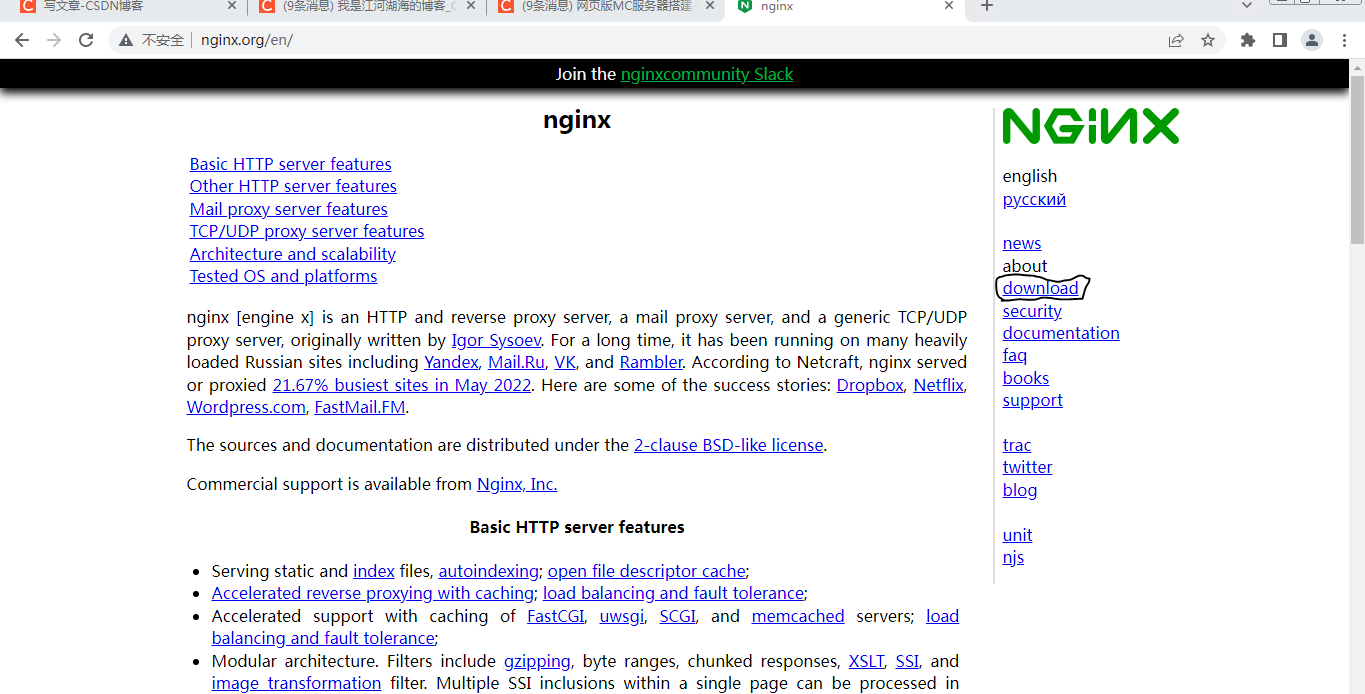Open the Rambler link
This screenshot has width=1365, height=694.
tap(651, 362)
